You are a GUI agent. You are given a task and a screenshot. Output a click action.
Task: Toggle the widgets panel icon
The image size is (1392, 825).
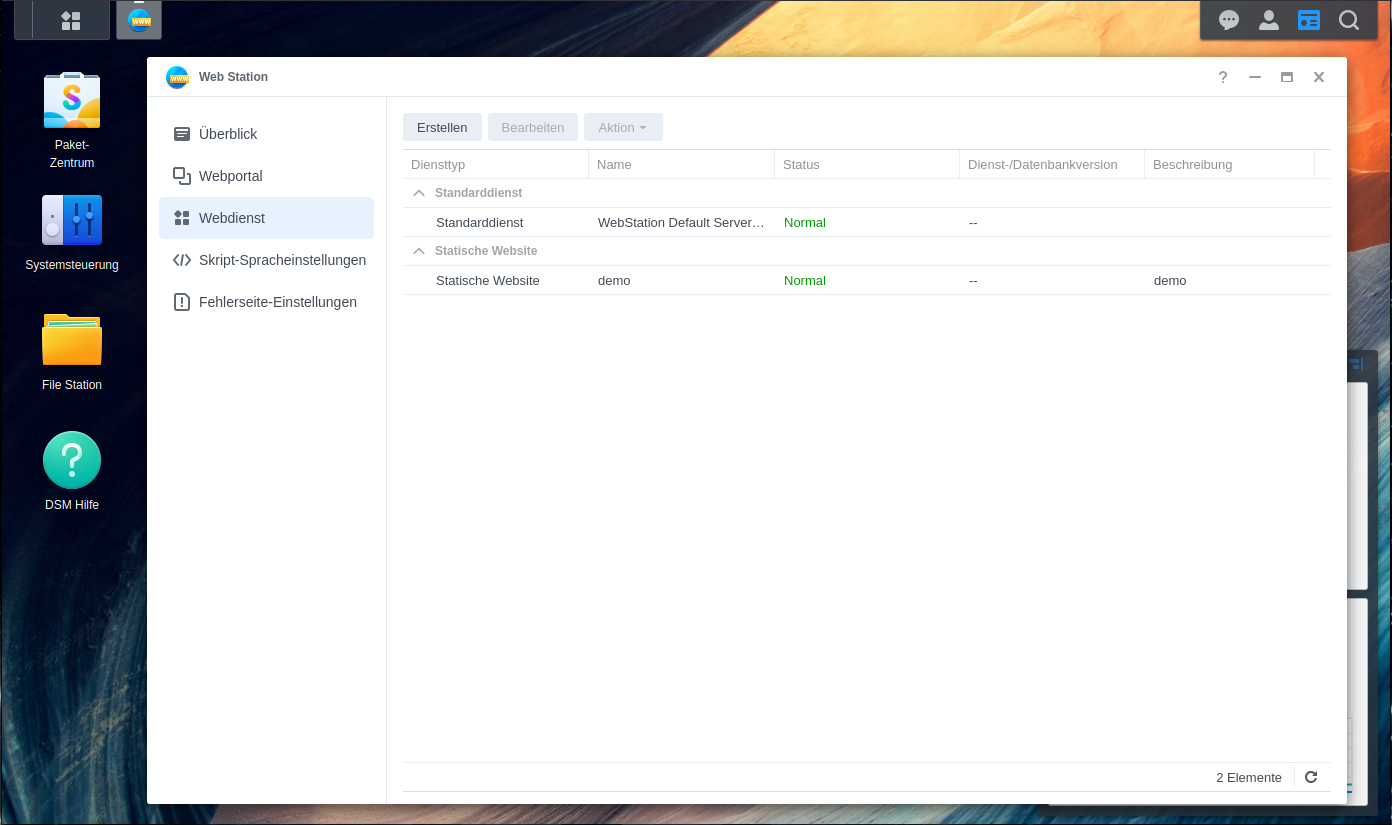[1309, 20]
